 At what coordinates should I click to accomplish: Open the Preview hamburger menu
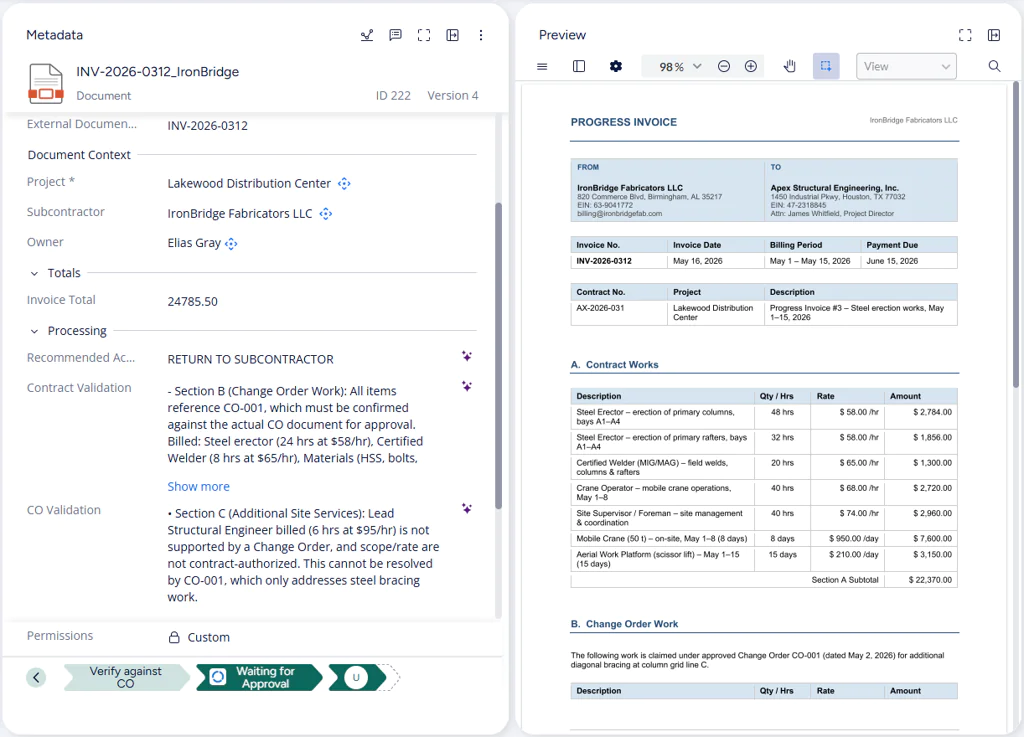(x=542, y=67)
